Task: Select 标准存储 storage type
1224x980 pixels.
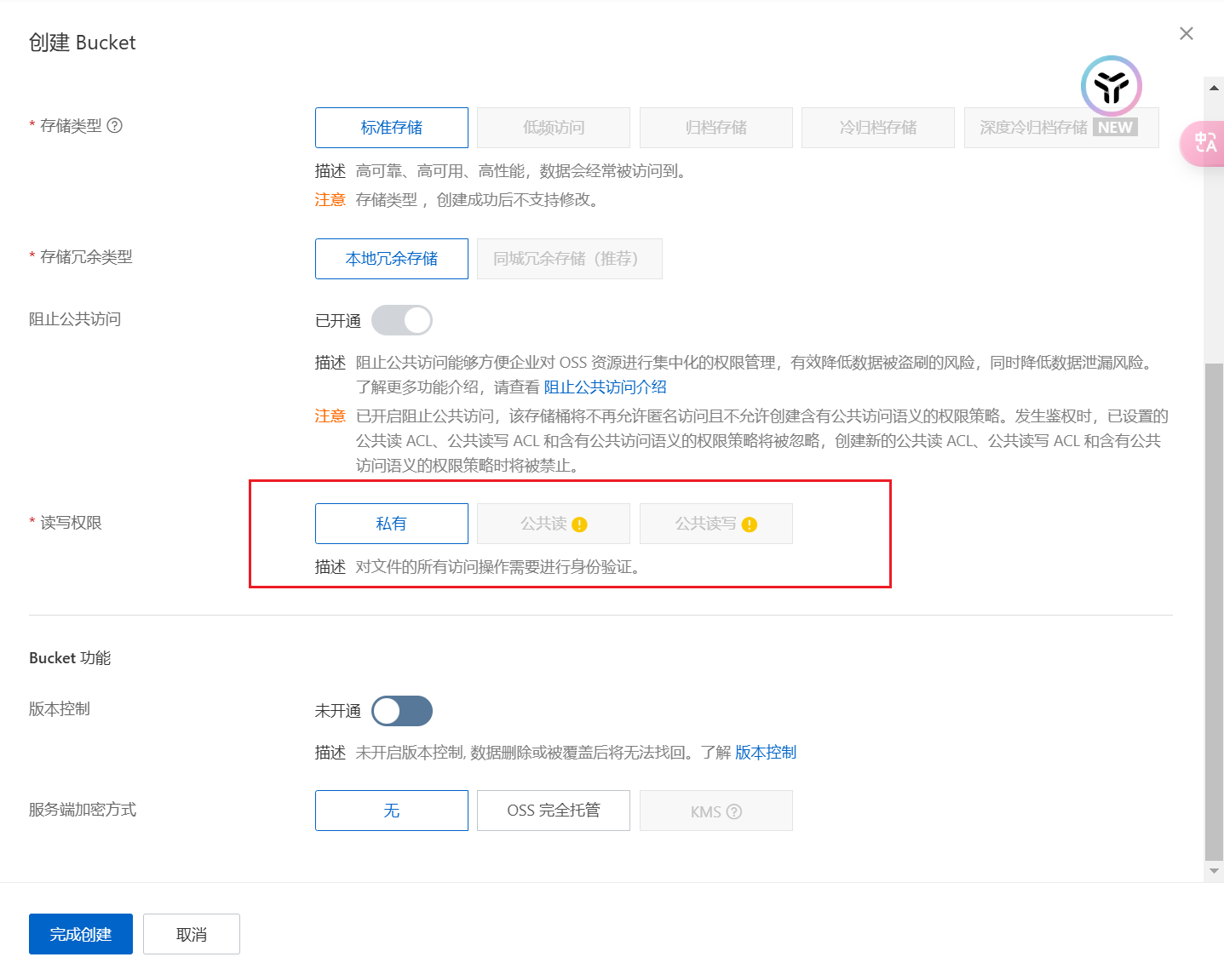Action: tap(392, 128)
